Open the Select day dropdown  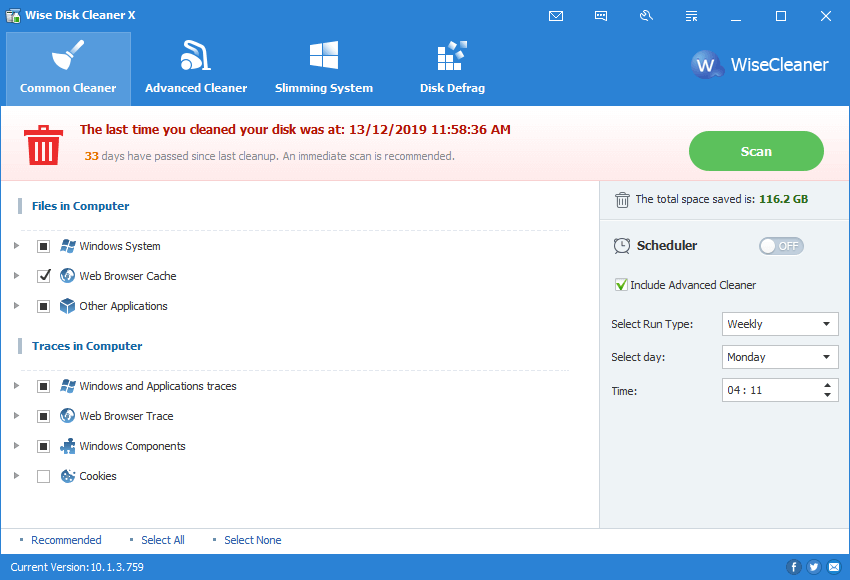[780, 357]
